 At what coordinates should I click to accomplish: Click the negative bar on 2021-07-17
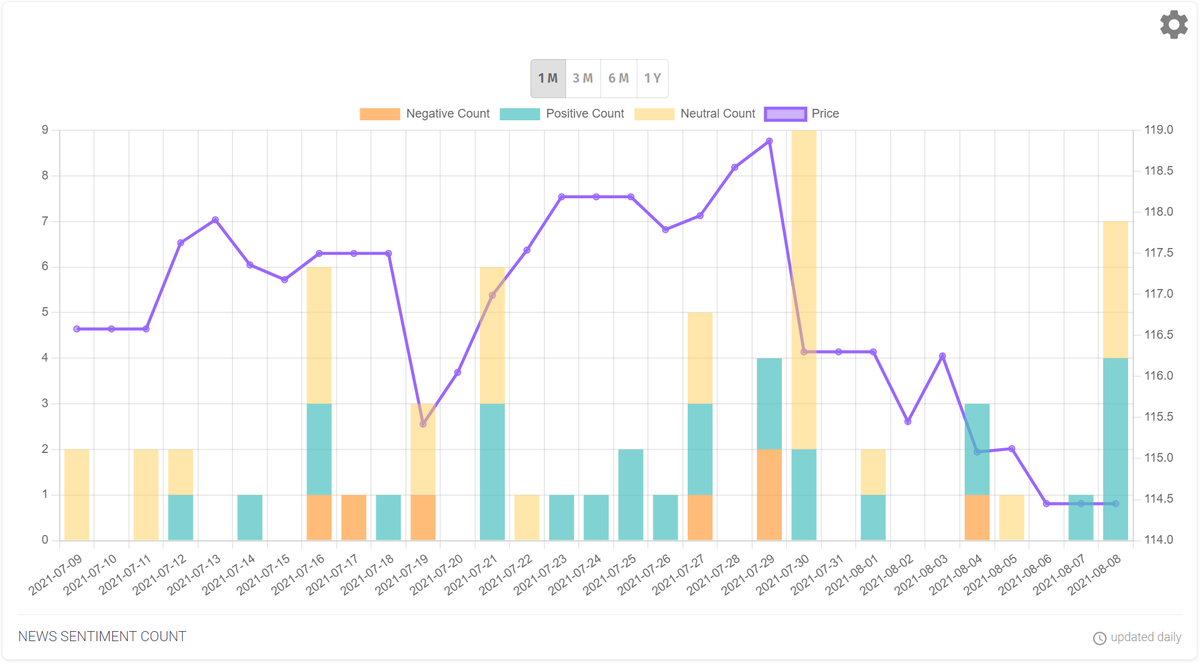point(354,518)
